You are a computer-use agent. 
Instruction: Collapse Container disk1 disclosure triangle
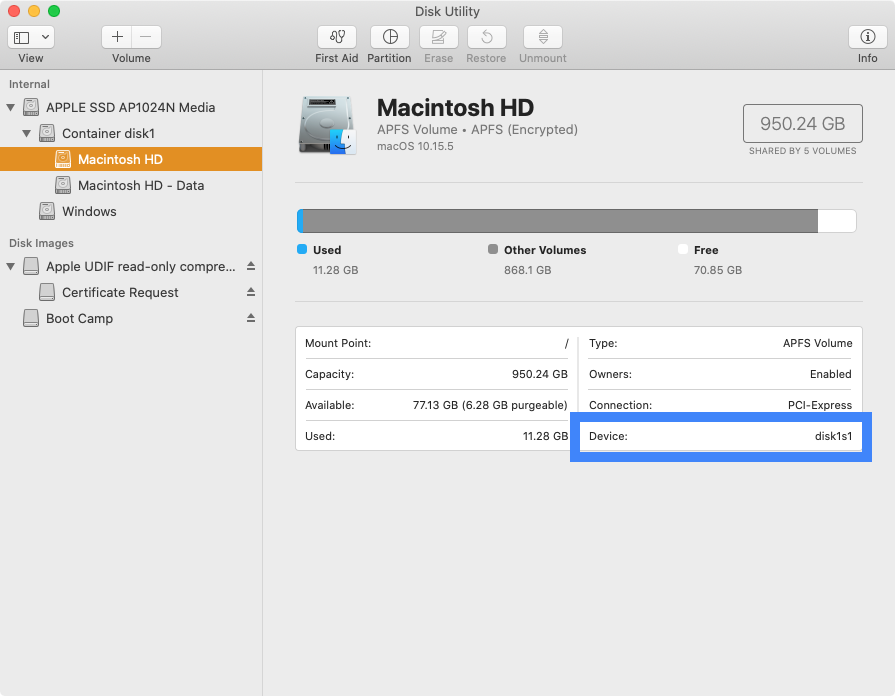[x=26, y=134]
